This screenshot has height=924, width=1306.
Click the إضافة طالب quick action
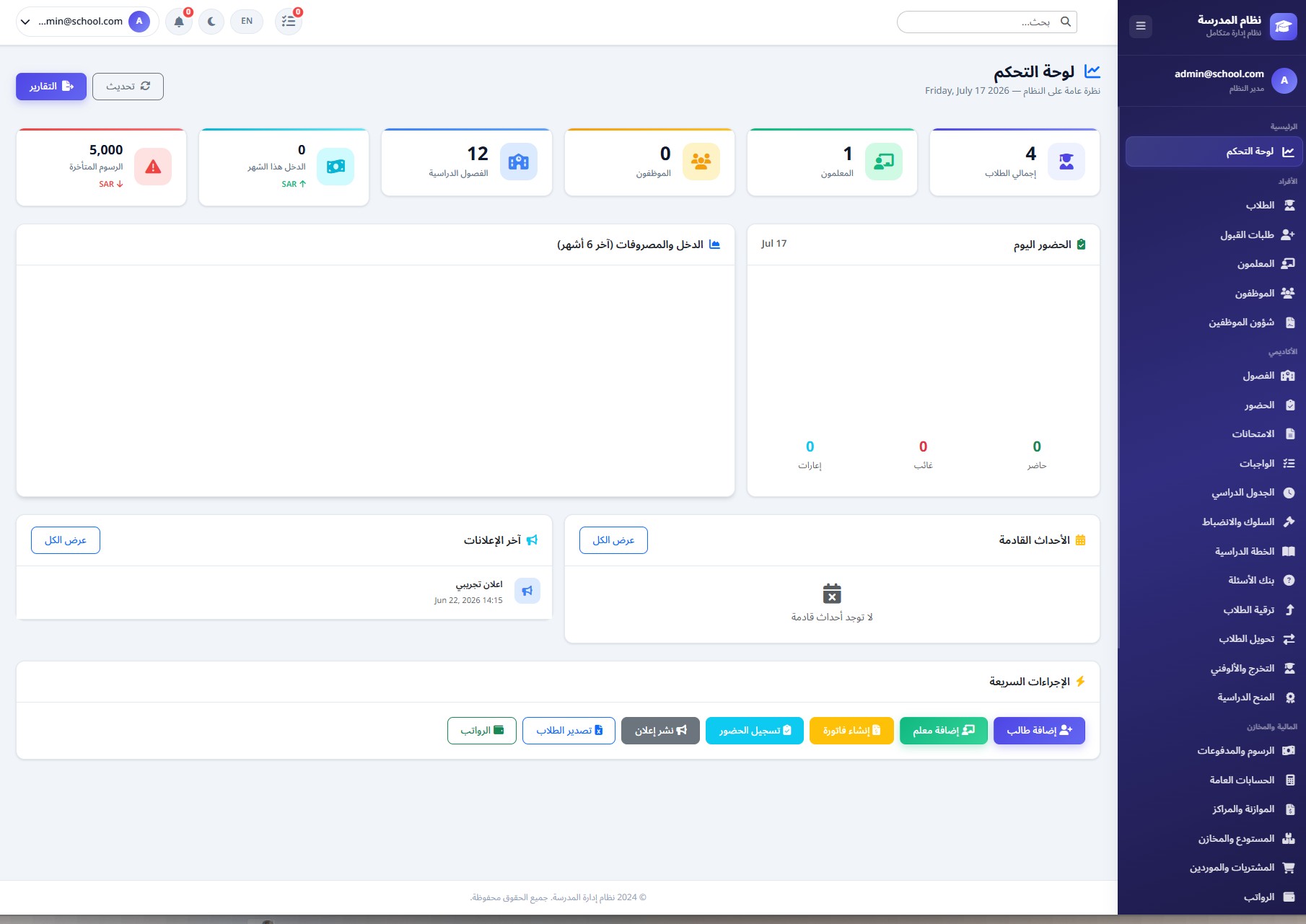click(x=1039, y=731)
